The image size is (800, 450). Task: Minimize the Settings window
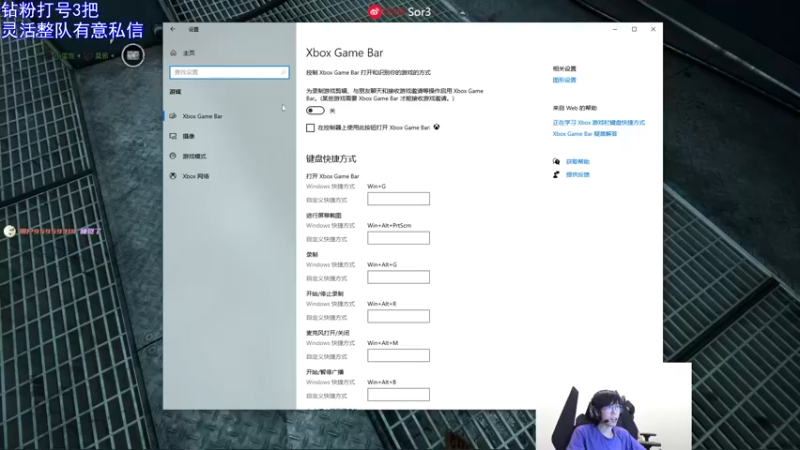615,29
